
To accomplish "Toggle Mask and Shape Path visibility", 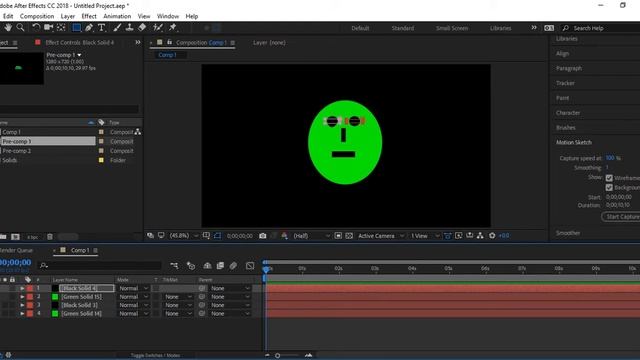I will tap(217, 236).
